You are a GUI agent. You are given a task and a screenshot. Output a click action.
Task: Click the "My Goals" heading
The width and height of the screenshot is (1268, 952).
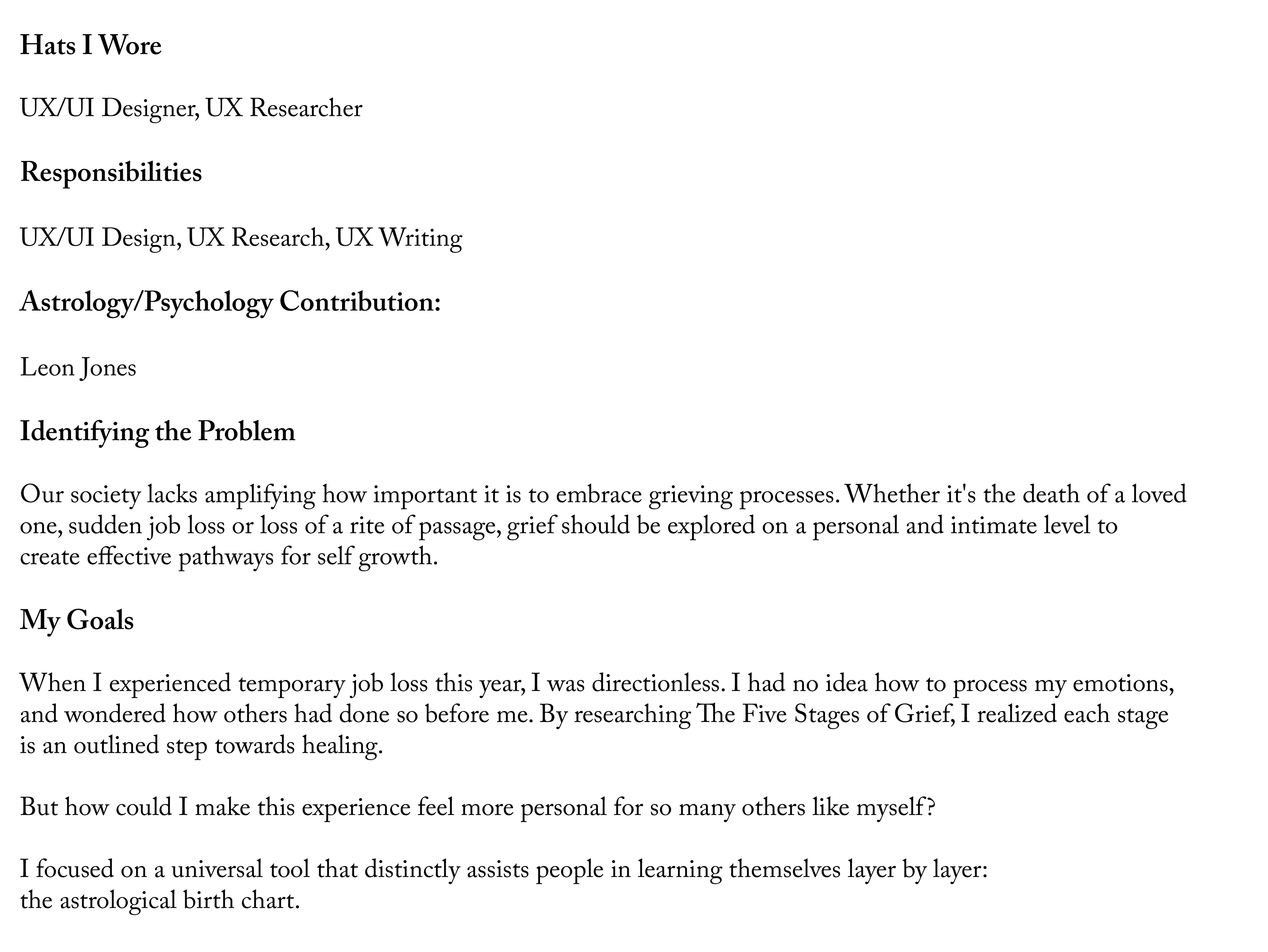[x=77, y=621]
